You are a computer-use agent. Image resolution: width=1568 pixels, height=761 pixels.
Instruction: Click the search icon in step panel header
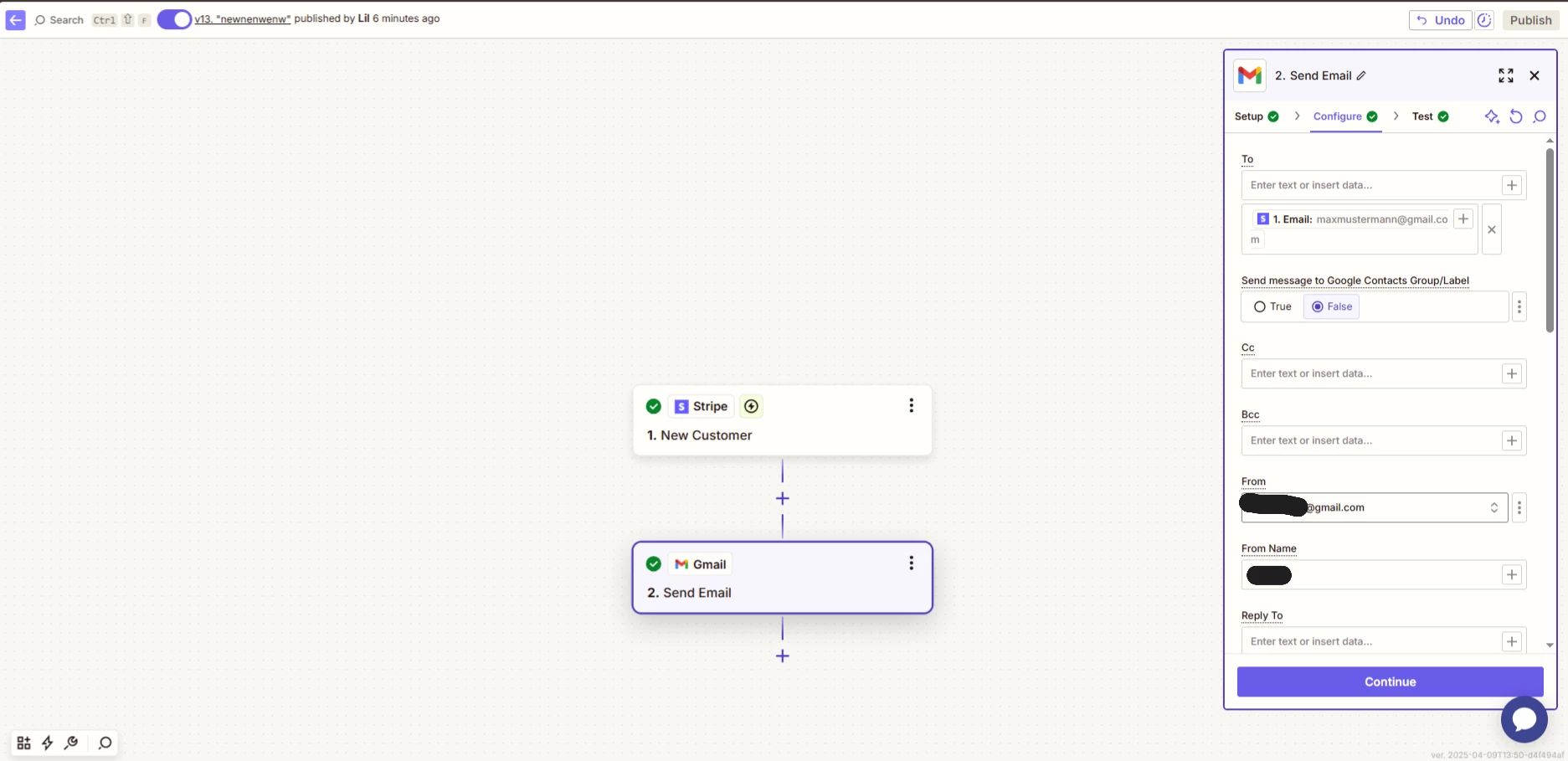(1540, 116)
